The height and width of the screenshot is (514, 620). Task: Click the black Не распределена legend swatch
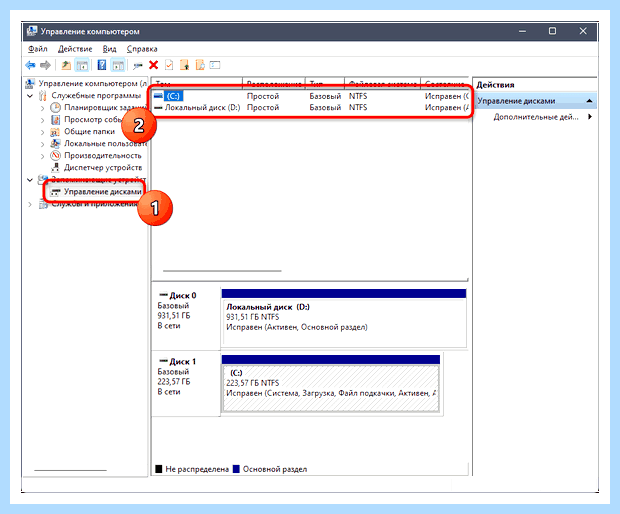(159, 469)
